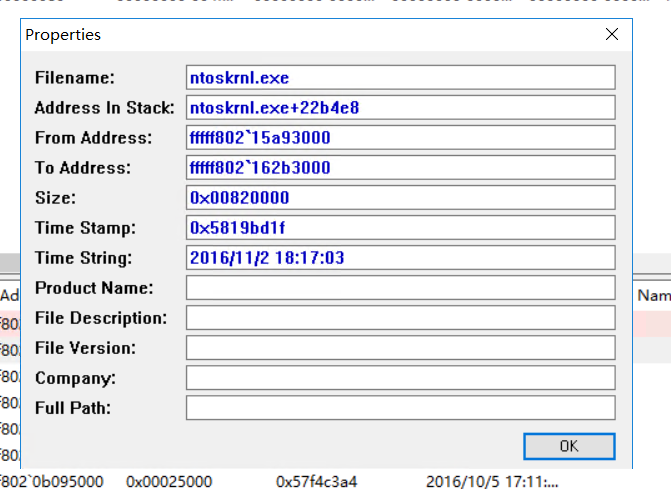Viewport: 671px width, 489px height.
Task: Click the empty File Description field
Action: pos(401,317)
